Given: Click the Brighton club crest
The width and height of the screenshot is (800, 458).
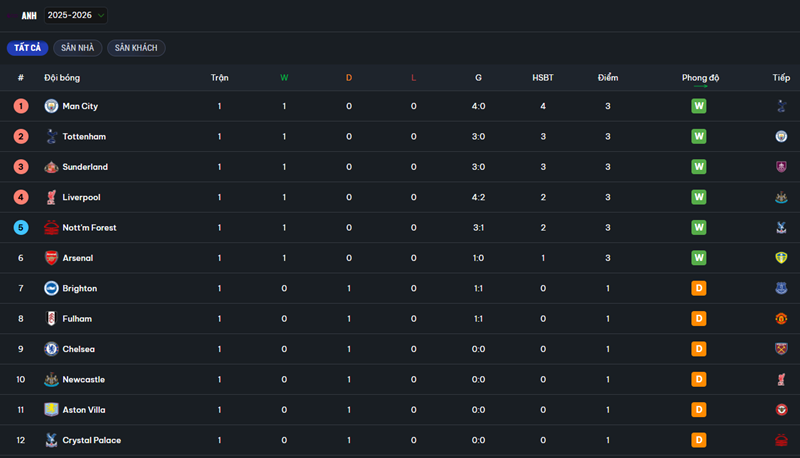Looking at the screenshot, I should pos(51,288).
